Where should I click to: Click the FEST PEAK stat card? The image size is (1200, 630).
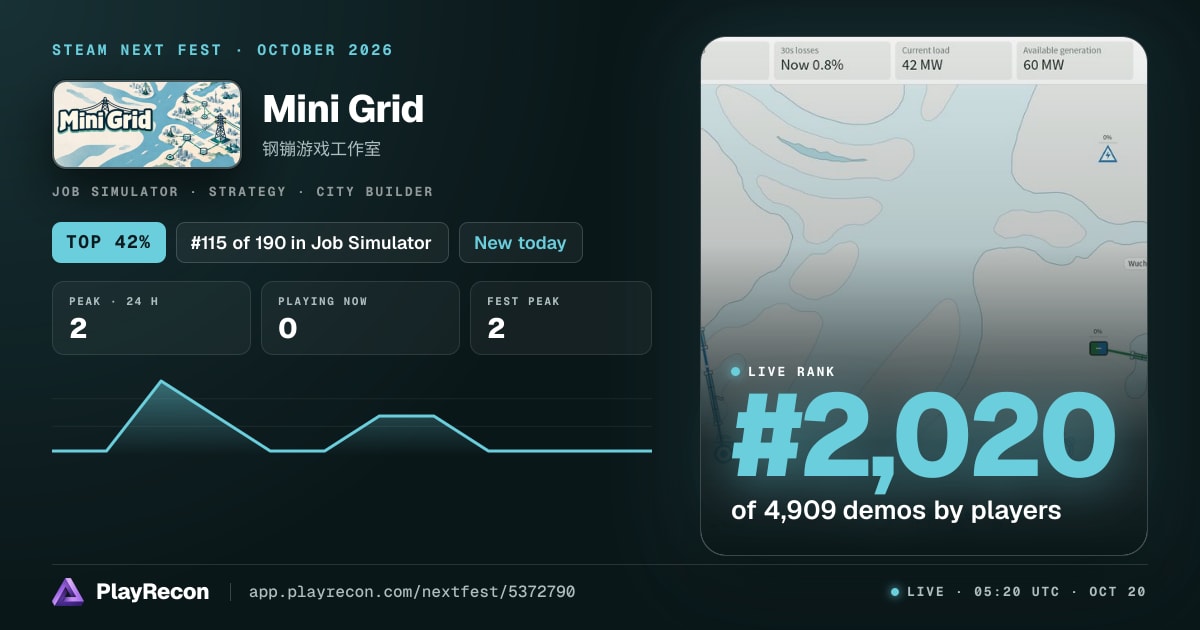tap(561, 318)
